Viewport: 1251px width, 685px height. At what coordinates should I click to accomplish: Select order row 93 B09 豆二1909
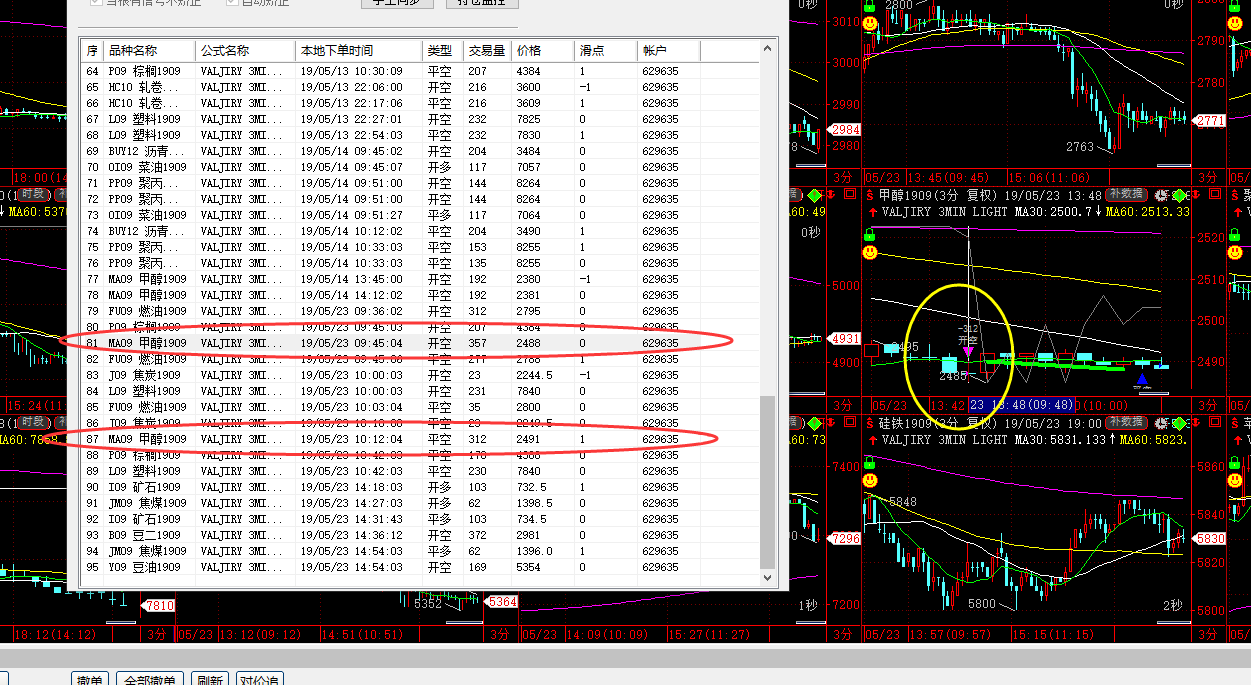tap(421, 535)
